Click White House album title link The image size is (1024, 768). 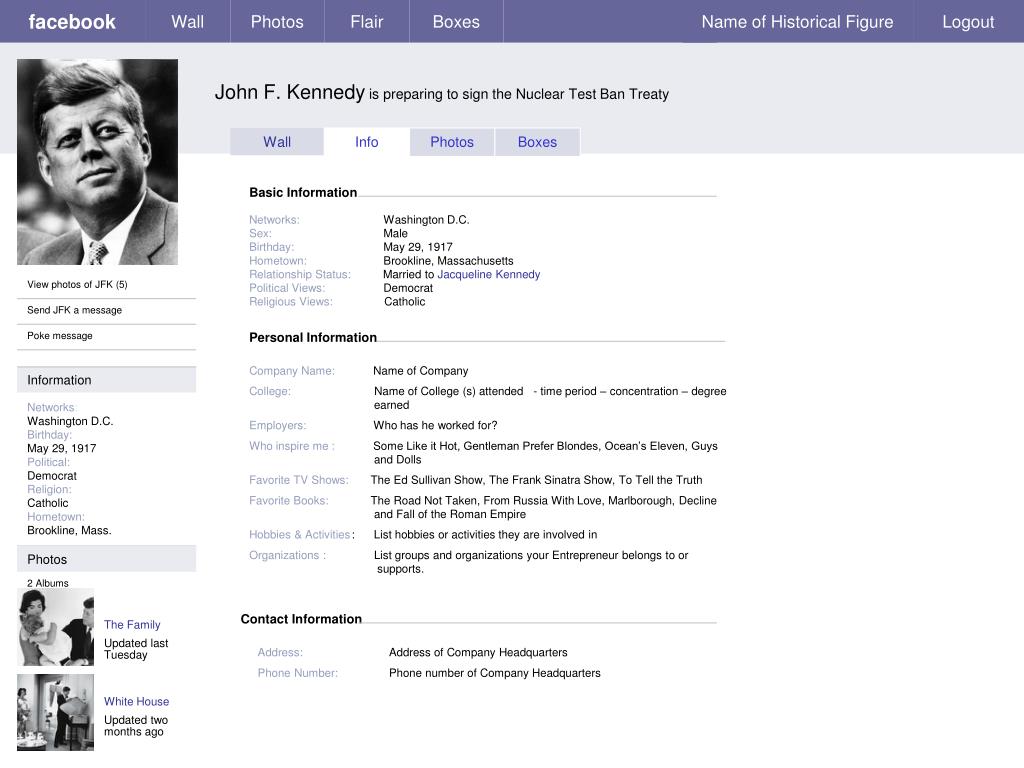(x=136, y=701)
